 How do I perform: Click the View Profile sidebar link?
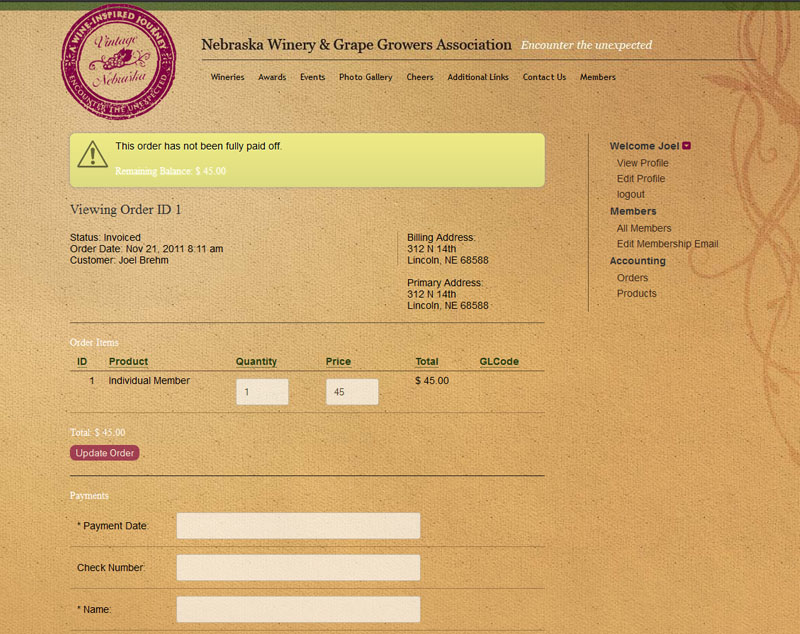click(x=642, y=163)
